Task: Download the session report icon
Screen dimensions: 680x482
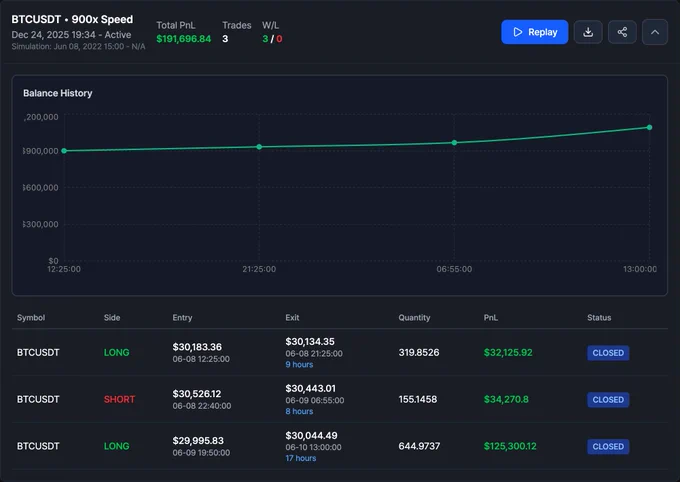Action: pyautogui.click(x=588, y=32)
